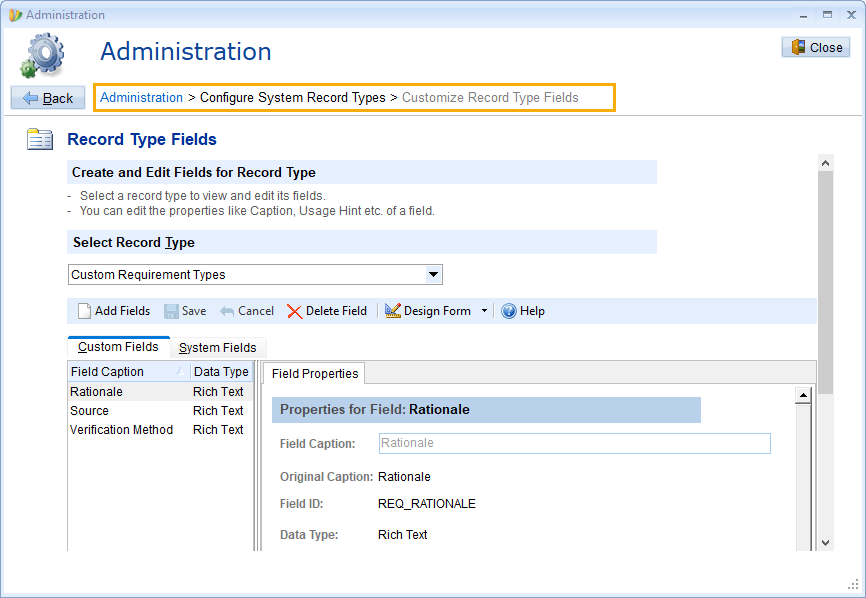The width and height of the screenshot is (866, 598).
Task: Open Help via the question mark icon
Action: tap(509, 311)
